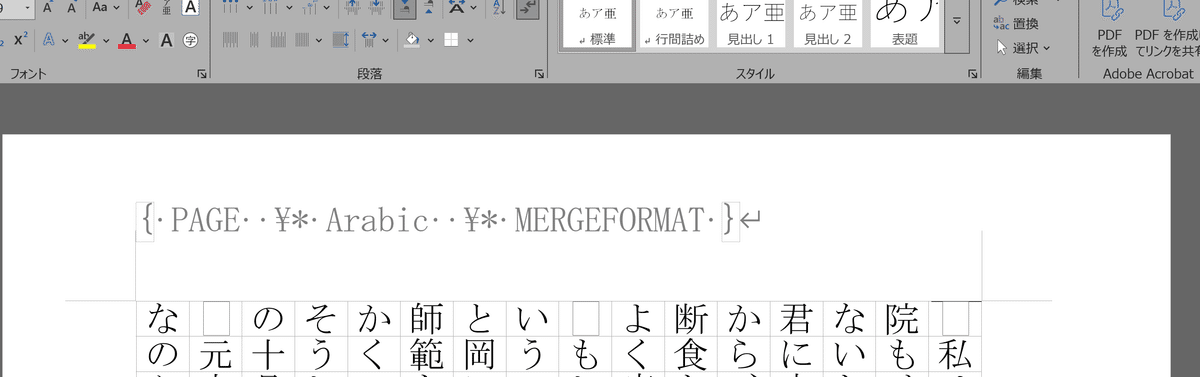Toggle character shading (gray A)

click(x=166, y=41)
